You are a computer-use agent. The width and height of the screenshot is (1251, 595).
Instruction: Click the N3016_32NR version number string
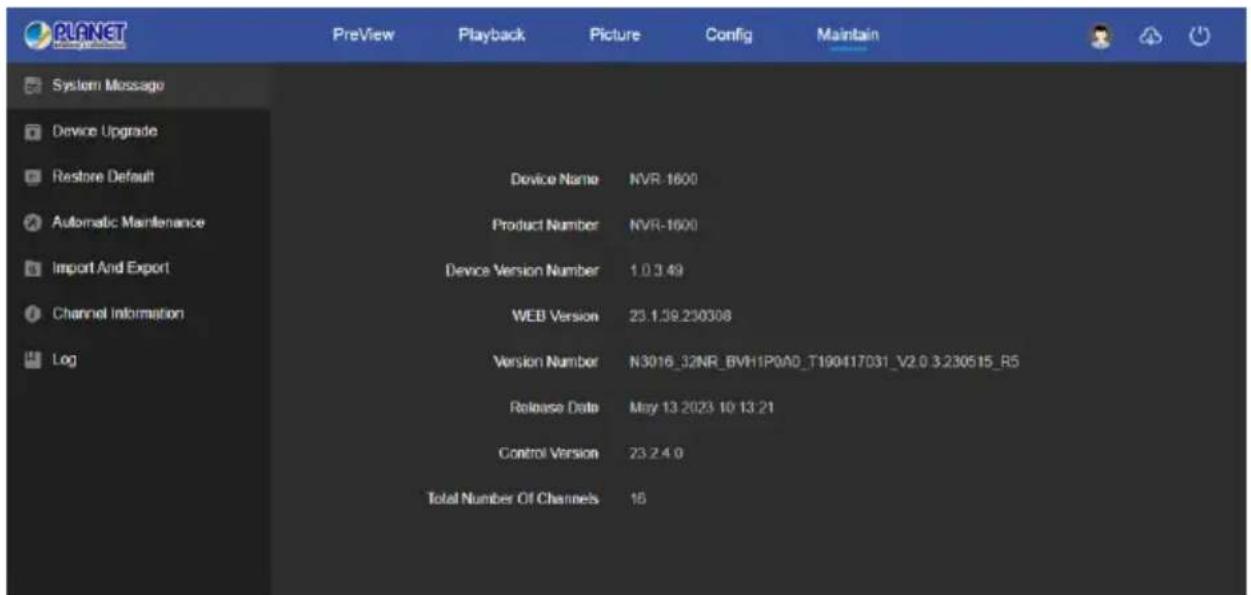tap(824, 362)
